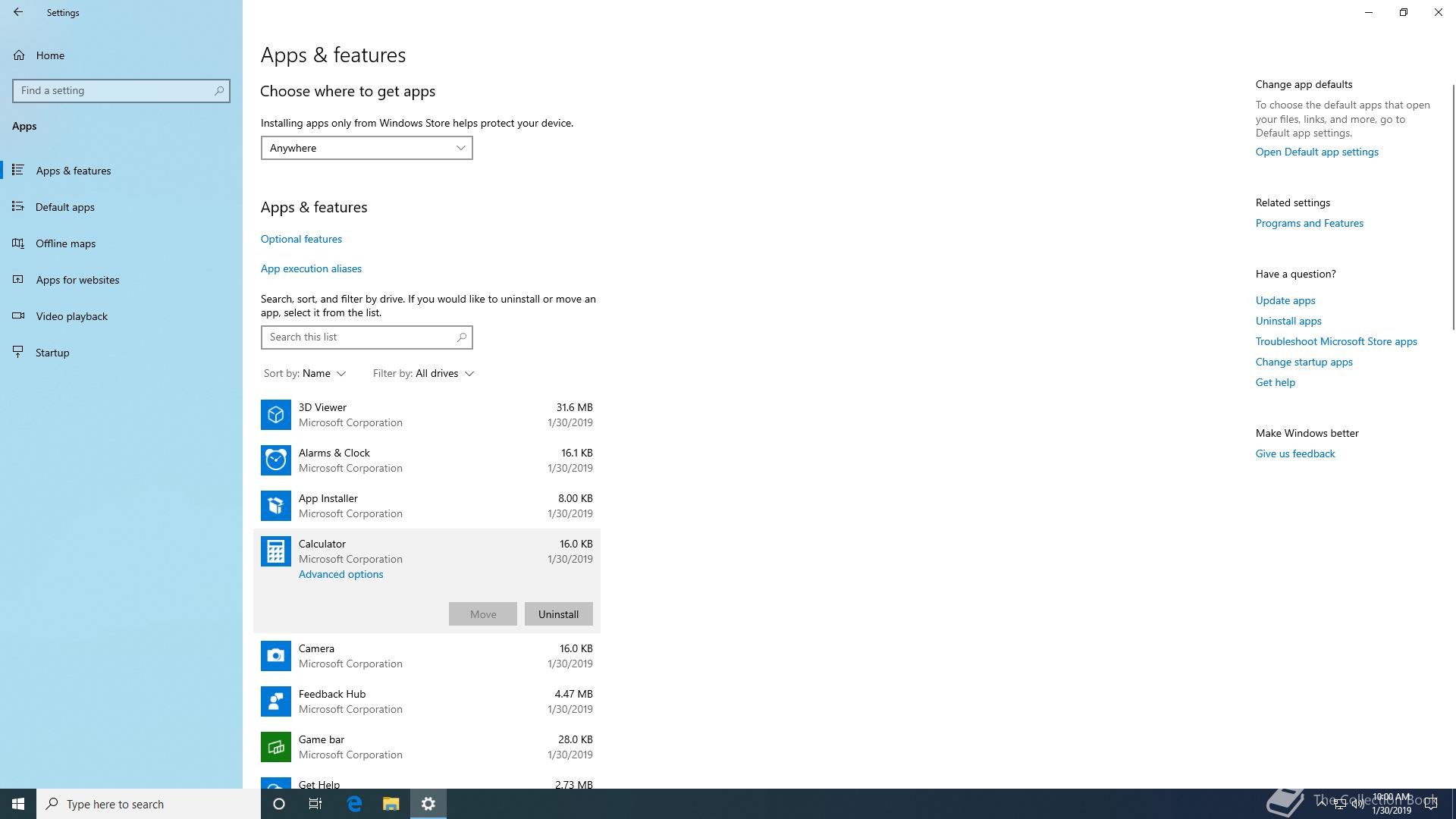This screenshot has width=1456, height=819.
Task: Select the Feedback Hub name text
Action: tap(332, 694)
